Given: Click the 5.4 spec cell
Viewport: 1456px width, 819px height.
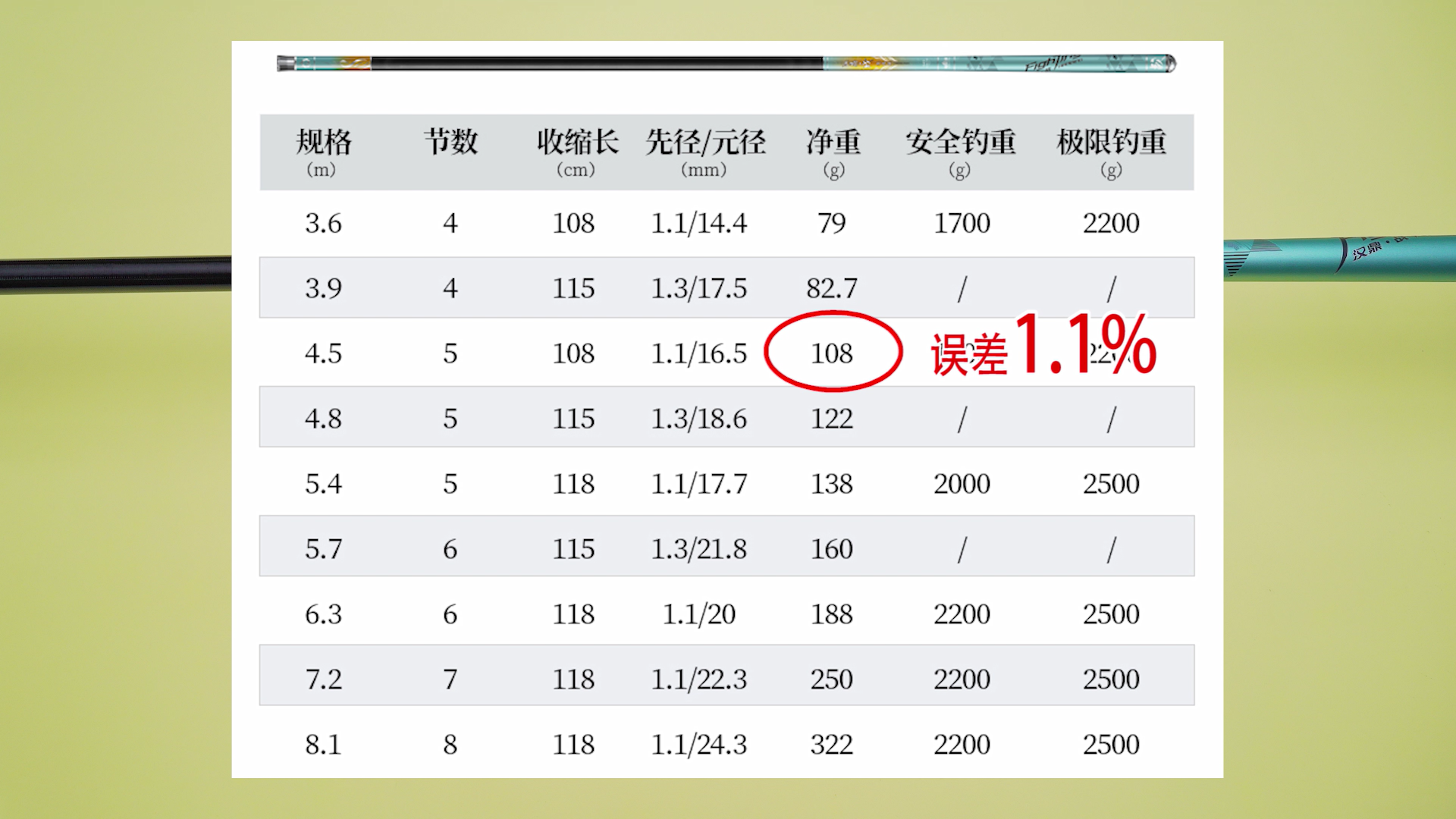Looking at the screenshot, I should [323, 484].
